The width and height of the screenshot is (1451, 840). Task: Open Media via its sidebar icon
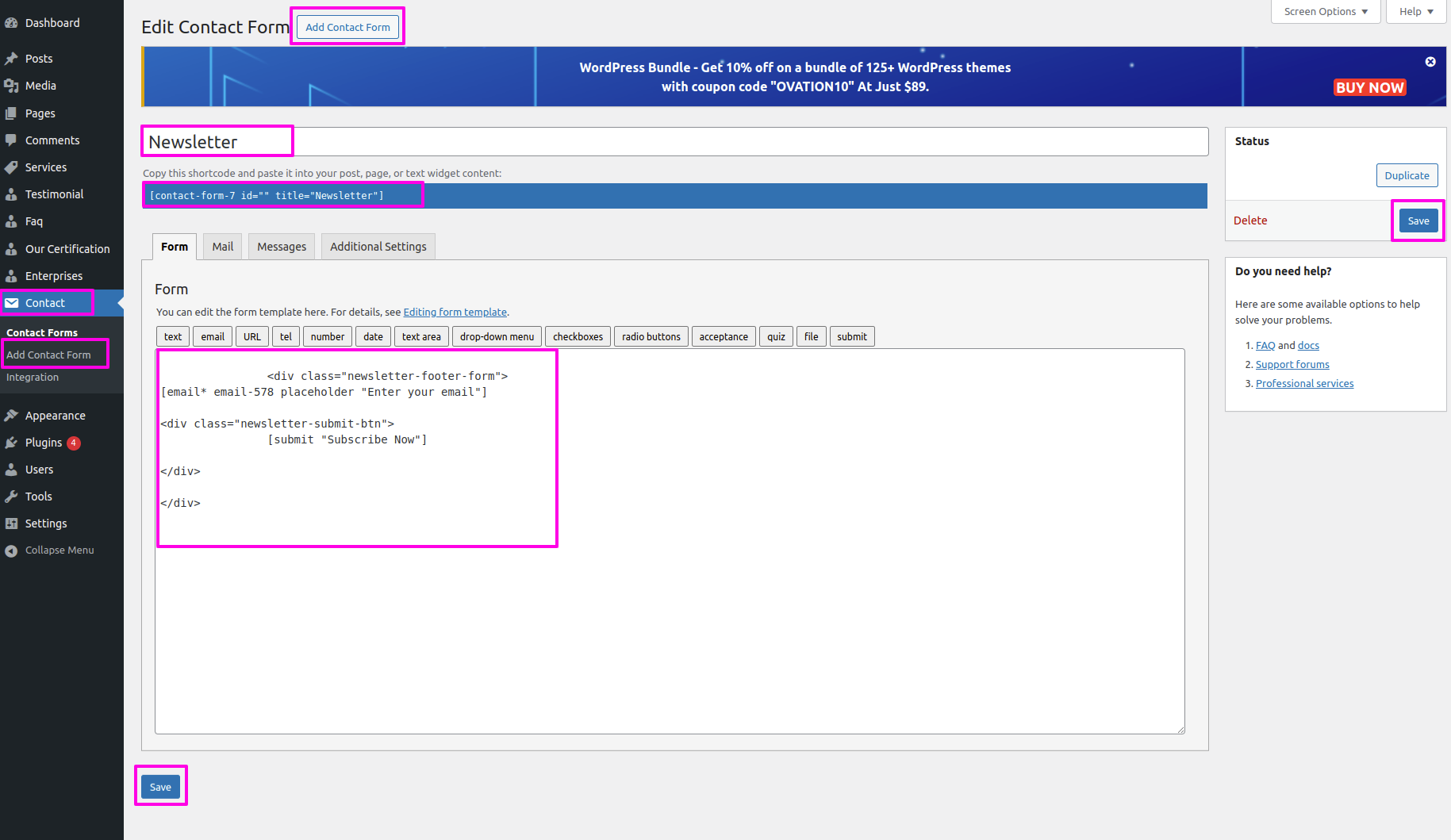point(11,86)
